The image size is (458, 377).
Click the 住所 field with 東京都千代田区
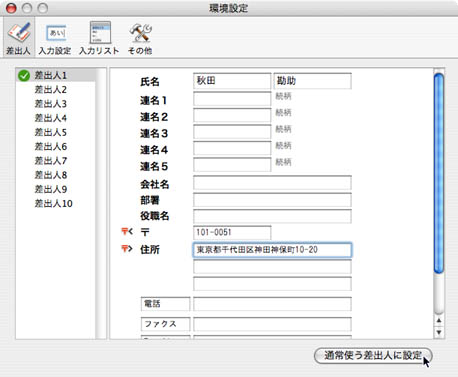point(272,250)
